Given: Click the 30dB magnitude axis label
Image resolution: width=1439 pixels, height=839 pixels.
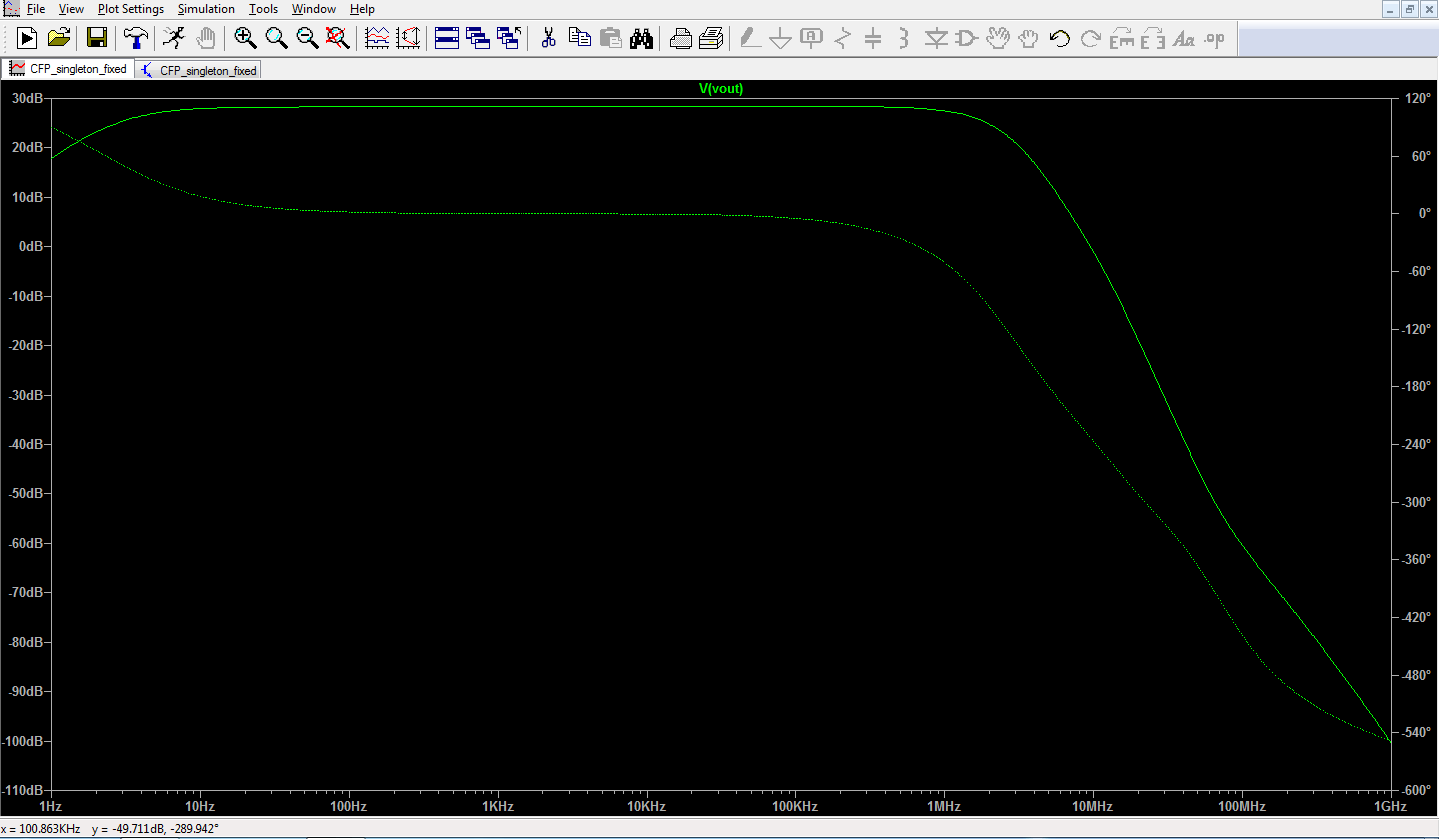Looking at the screenshot, I should (x=27, y=98).
